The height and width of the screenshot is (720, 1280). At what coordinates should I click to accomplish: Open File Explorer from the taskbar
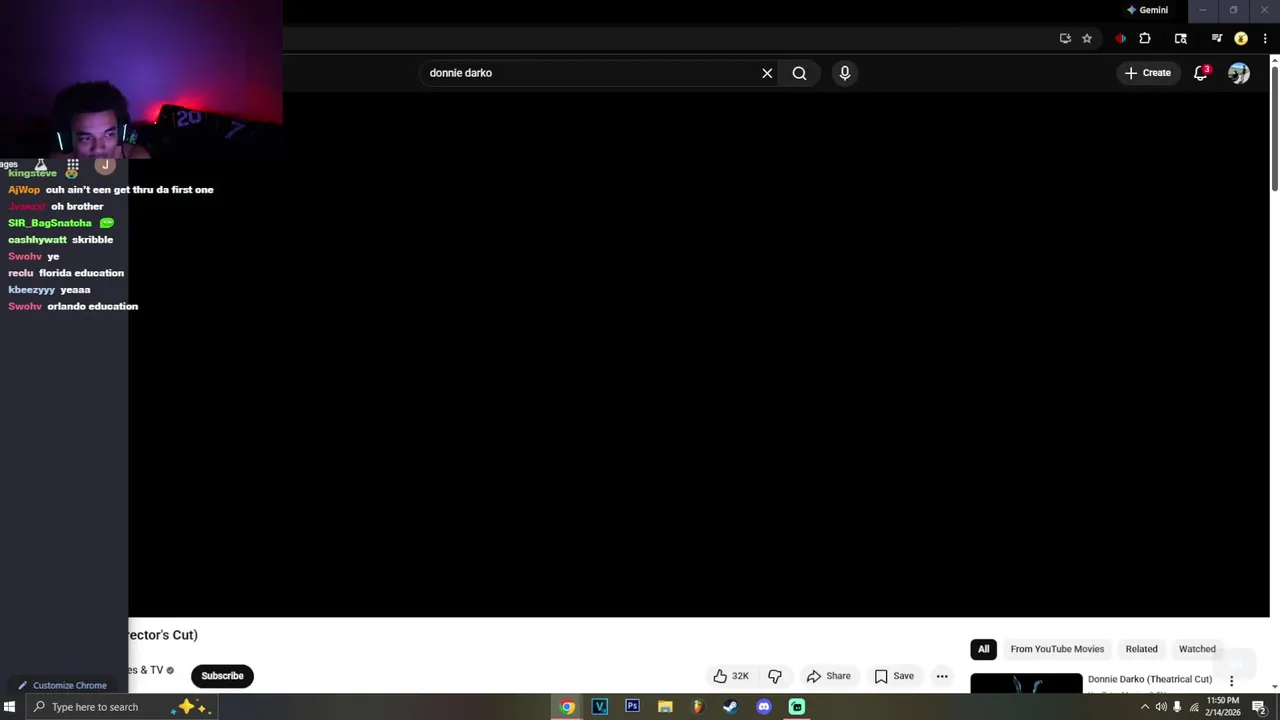(x=665, y=707)
